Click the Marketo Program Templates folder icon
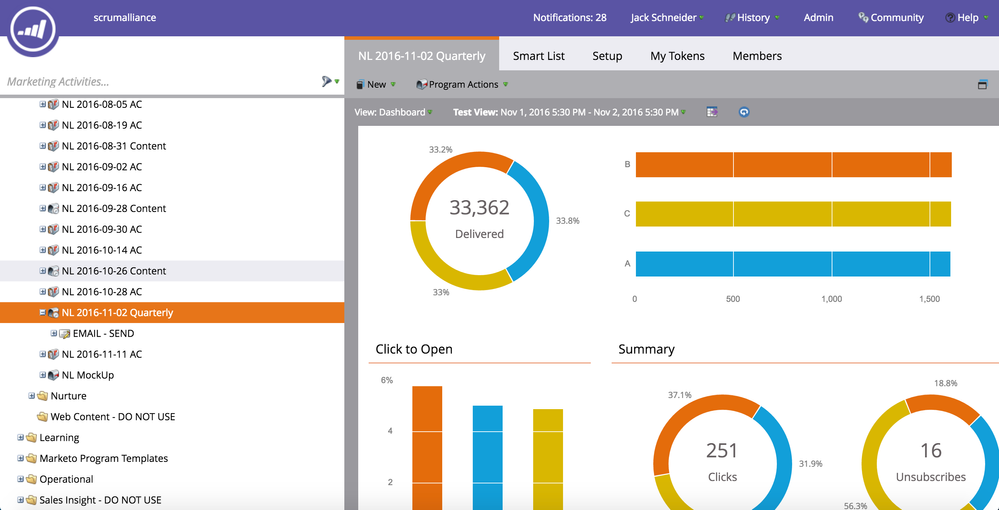 click(x=31, y=458)
